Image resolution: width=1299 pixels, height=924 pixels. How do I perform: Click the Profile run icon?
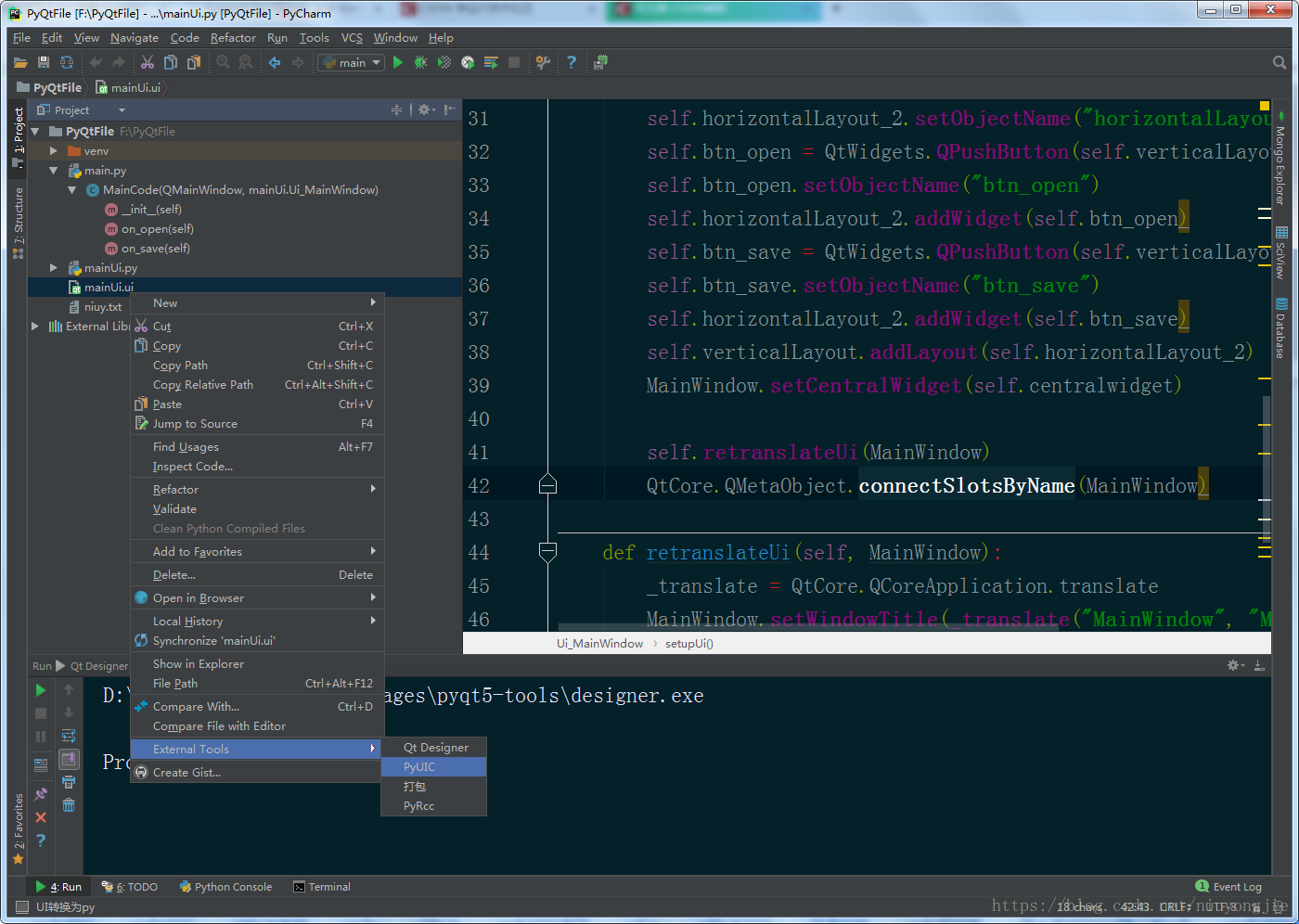tap(468, 62)
